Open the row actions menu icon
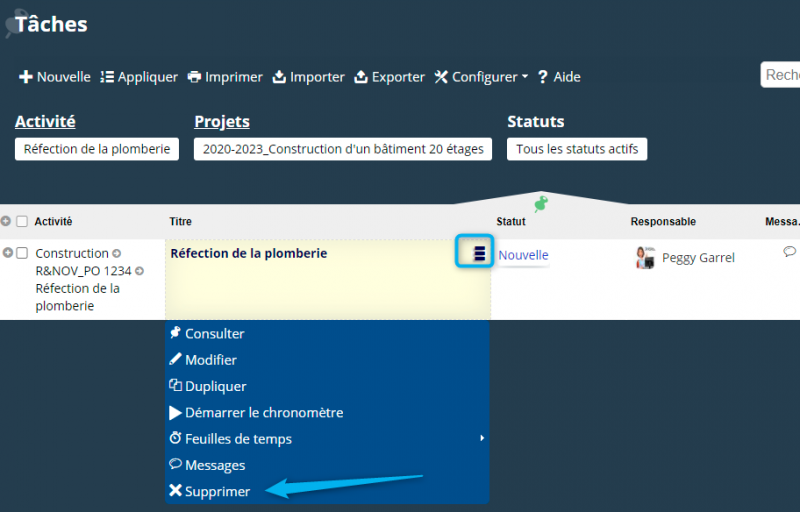800x512 pixels. coord(479,254)
